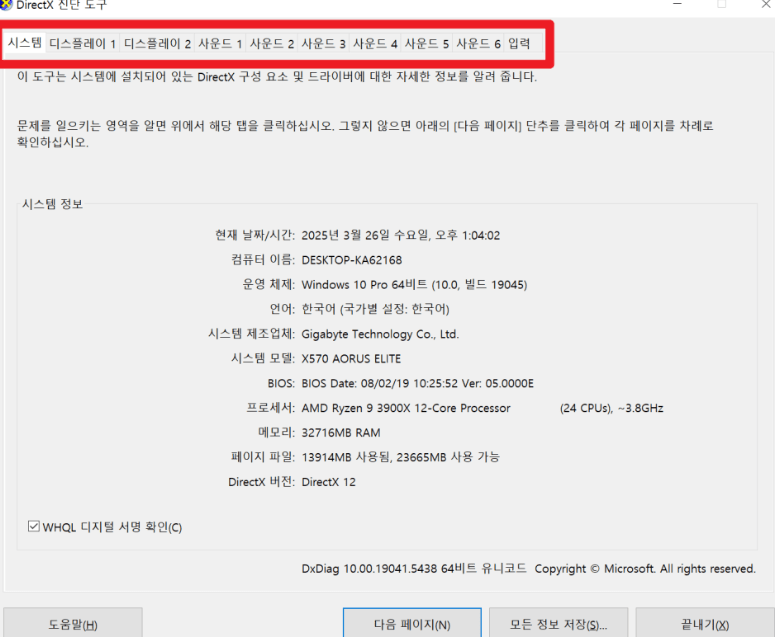
Task: Click the 32716MB RAM value
Action: pos(341,433)
